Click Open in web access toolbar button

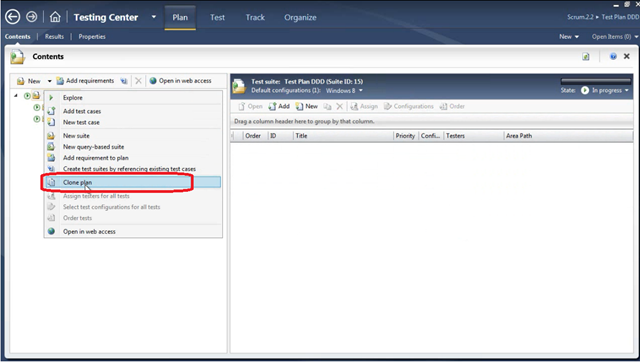[x=180, y=81]
